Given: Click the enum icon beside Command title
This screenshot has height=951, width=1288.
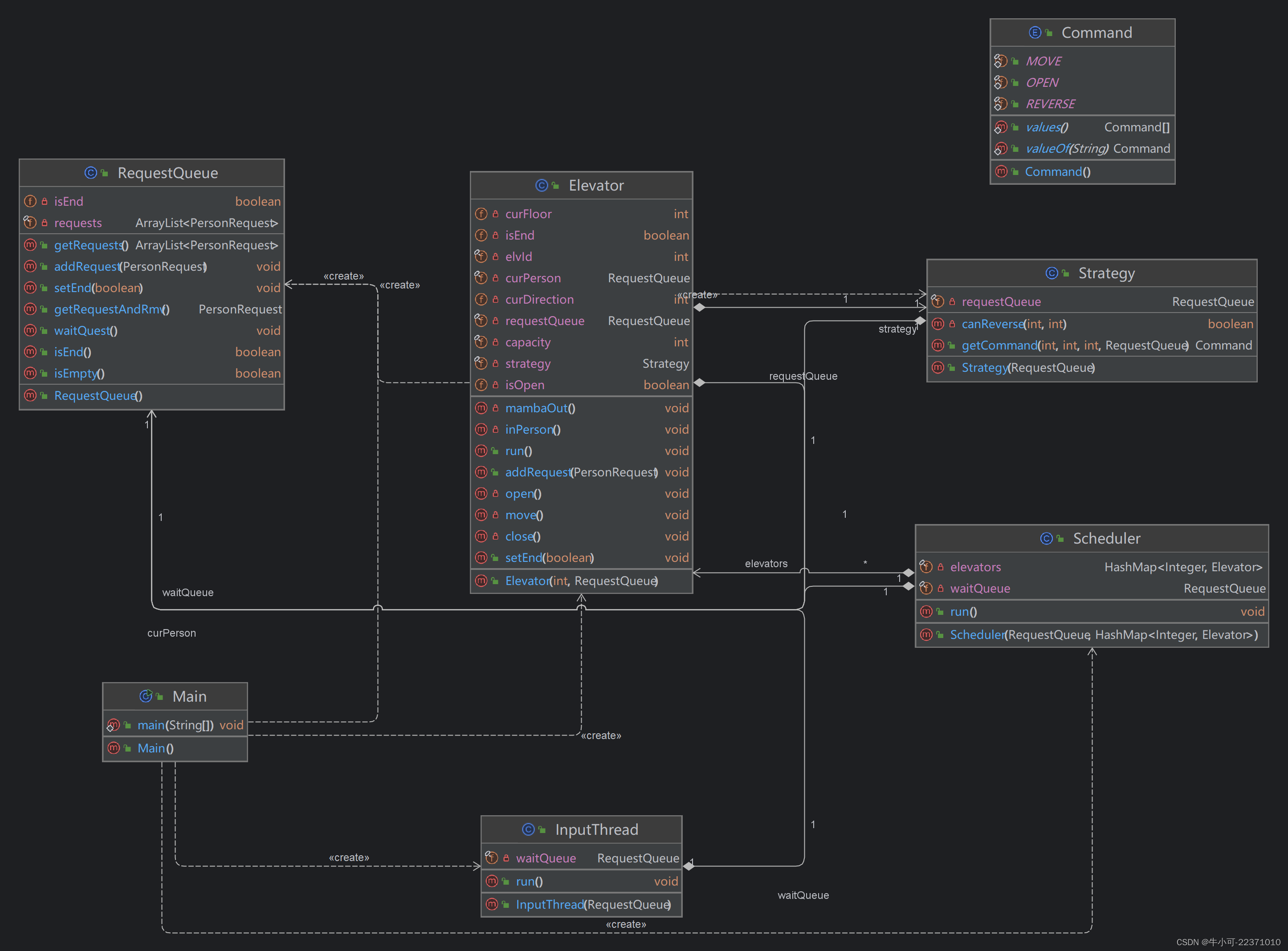Looking at the screenshot, I should click(1035, 33).
